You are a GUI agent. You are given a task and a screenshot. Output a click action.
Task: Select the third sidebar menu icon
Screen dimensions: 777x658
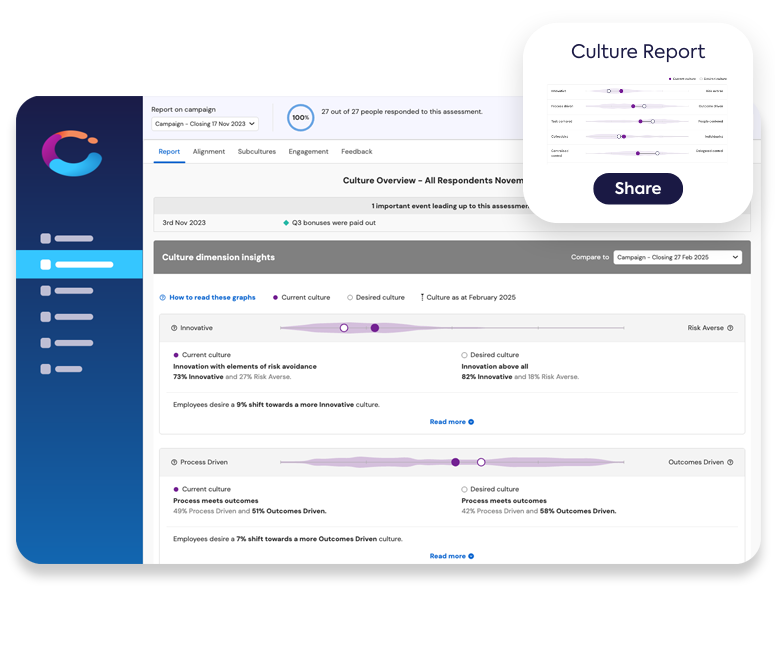coord(46,291)
